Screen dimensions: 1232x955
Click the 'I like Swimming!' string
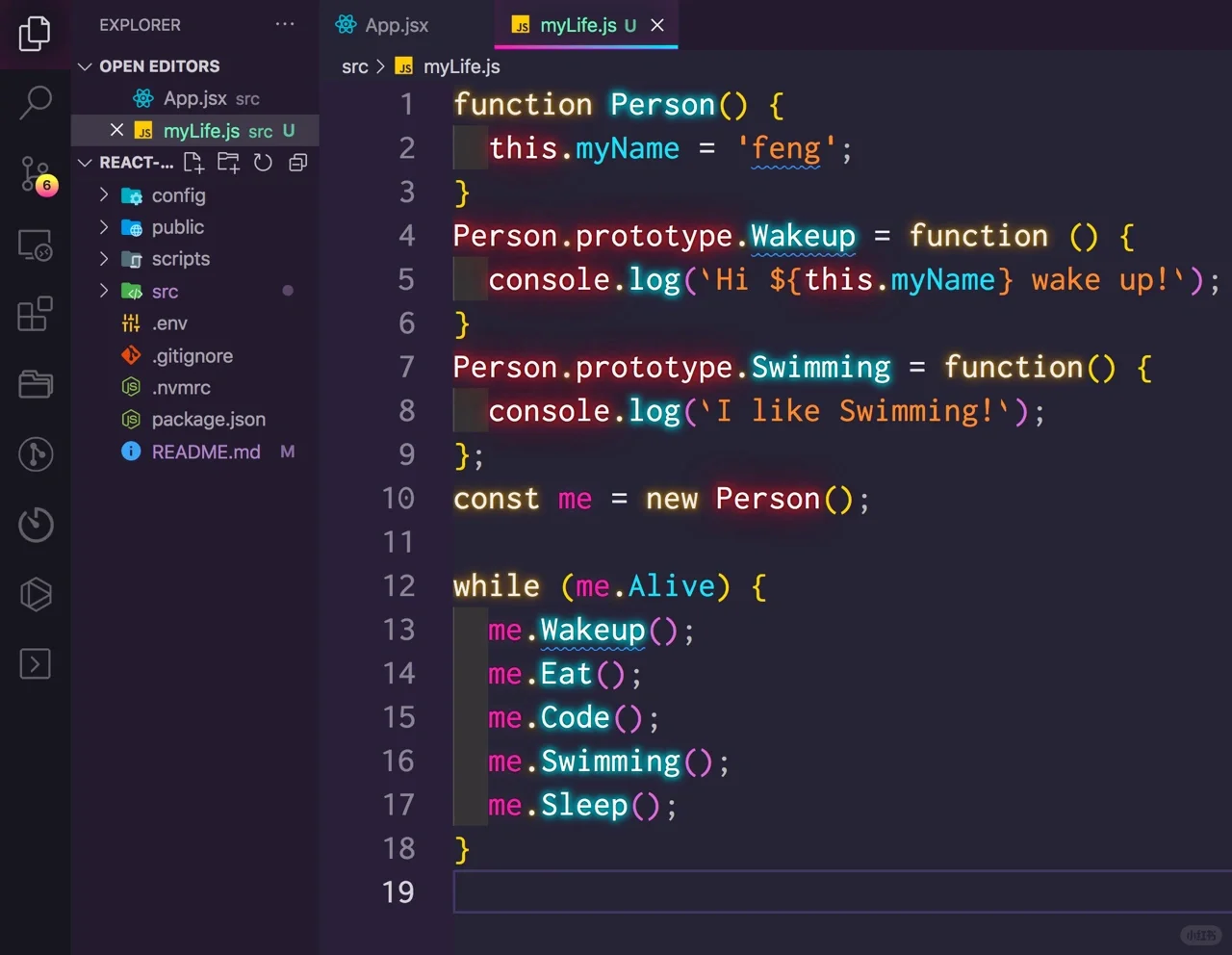coord(856,411)
